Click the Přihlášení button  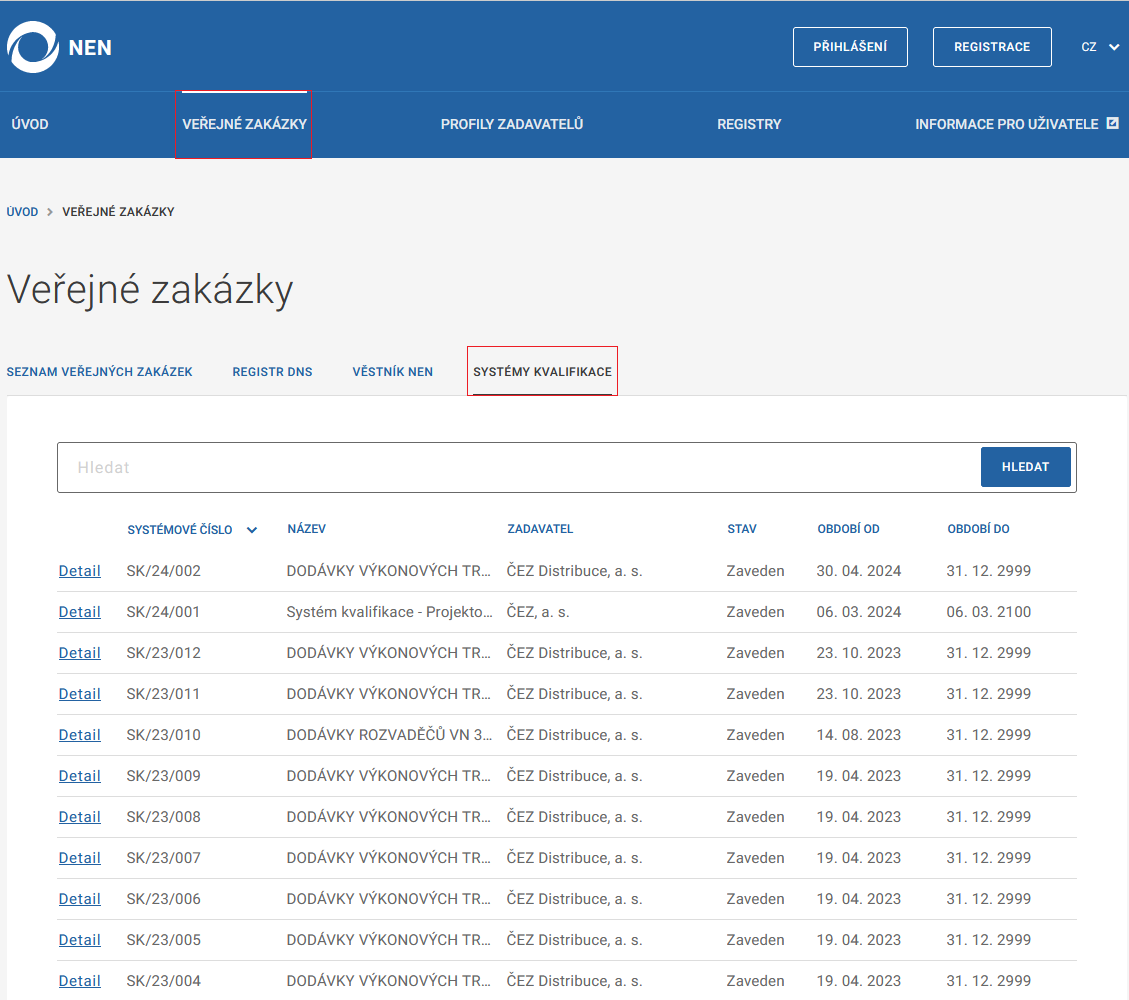(x=850, y=47)
